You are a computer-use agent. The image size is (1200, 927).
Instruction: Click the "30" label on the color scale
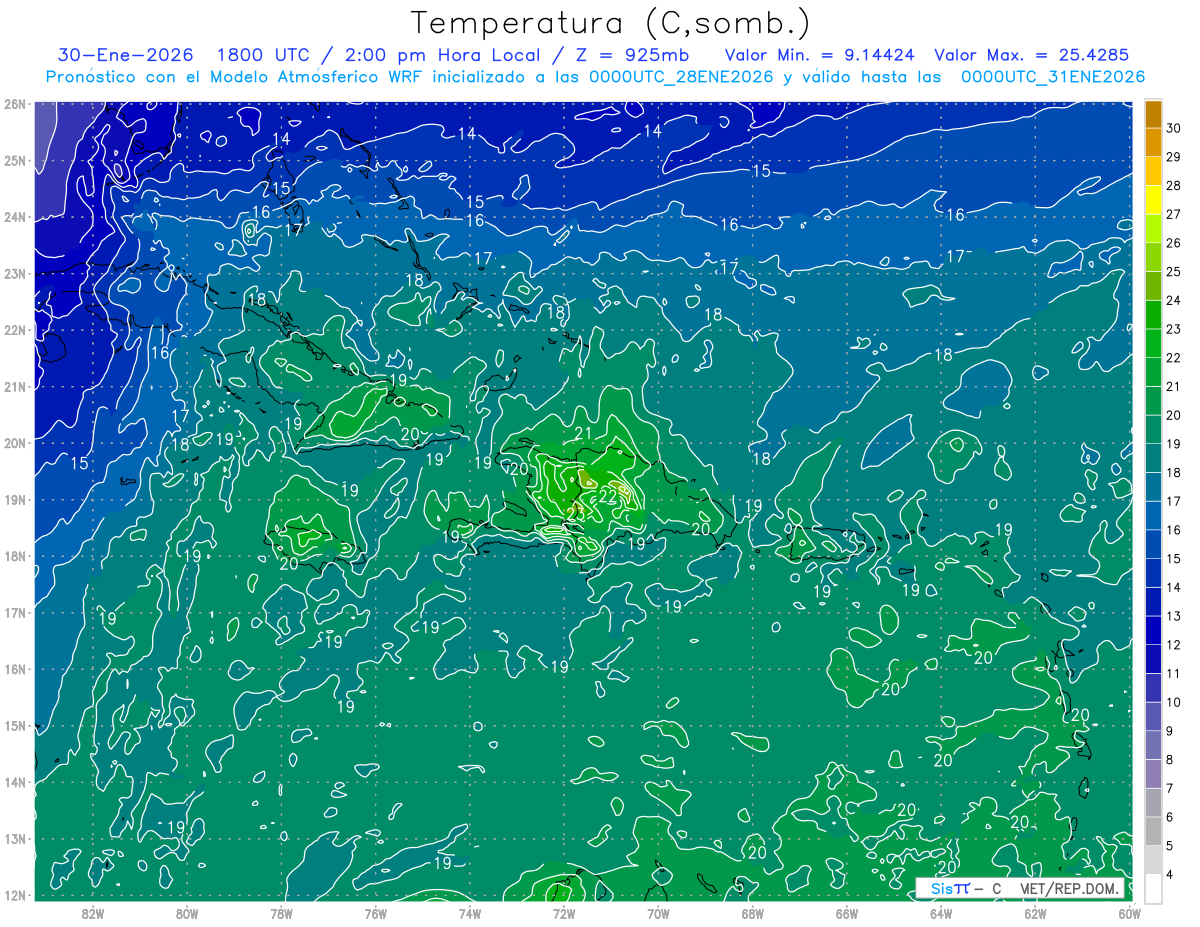(1174, 127)
